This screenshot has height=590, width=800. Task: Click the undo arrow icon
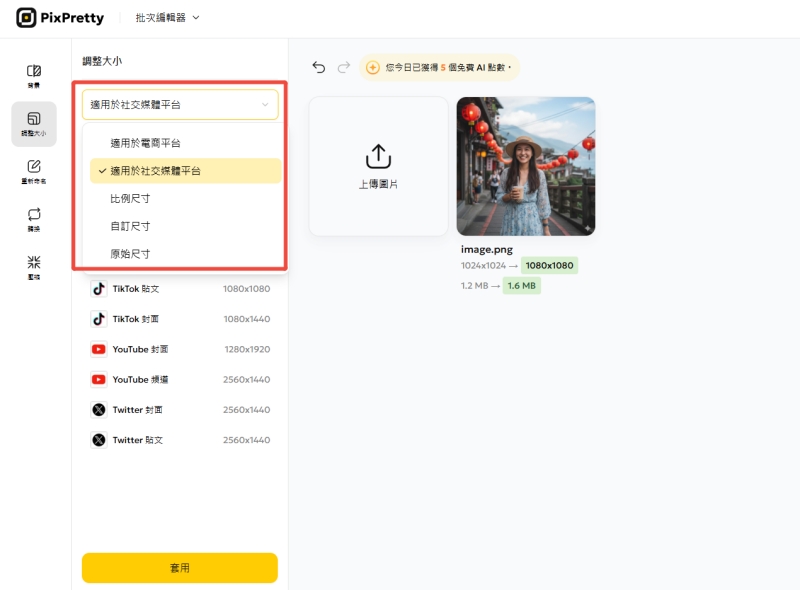coord(319,67)
